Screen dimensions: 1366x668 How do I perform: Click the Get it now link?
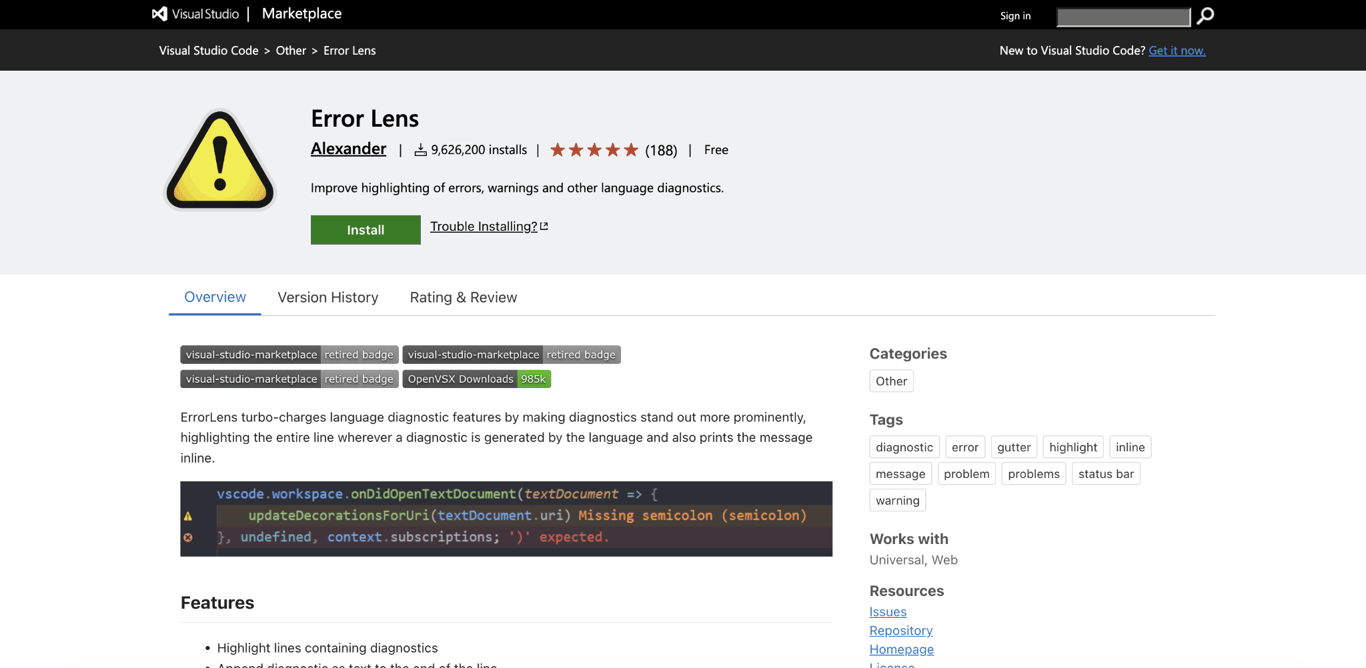coord(1177,50)
